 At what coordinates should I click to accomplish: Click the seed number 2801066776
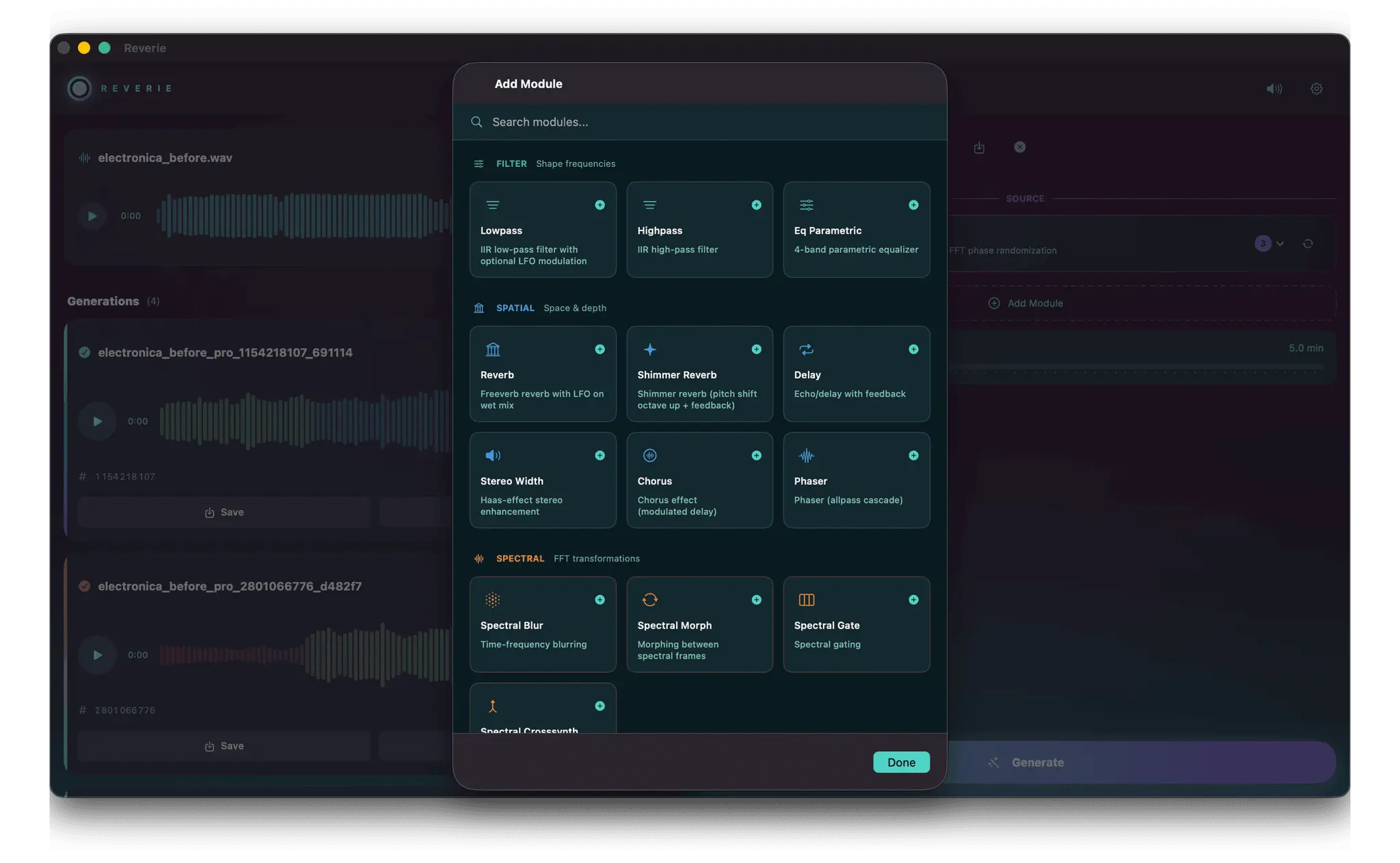point(125,711)
